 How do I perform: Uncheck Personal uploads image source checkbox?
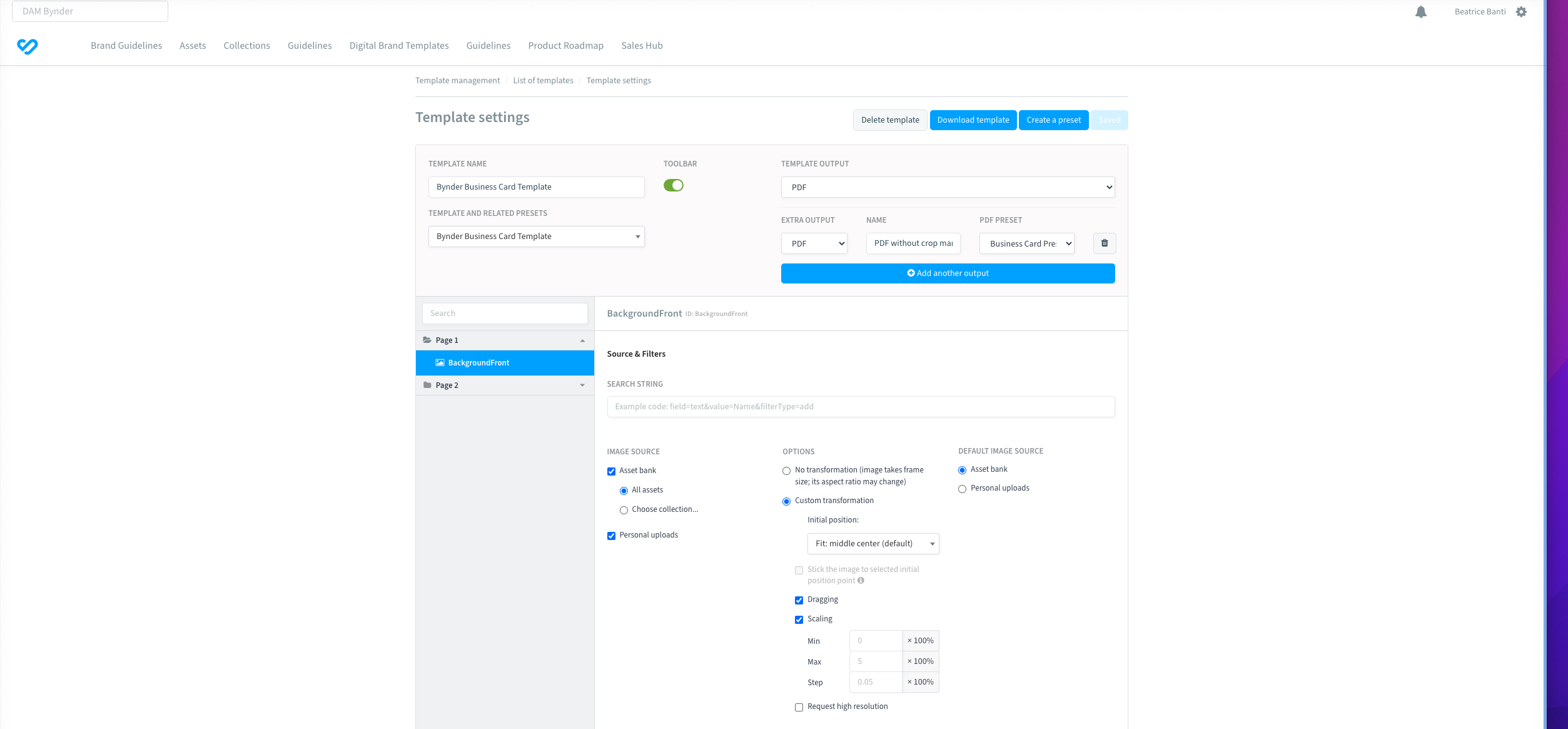coord(611,536)
